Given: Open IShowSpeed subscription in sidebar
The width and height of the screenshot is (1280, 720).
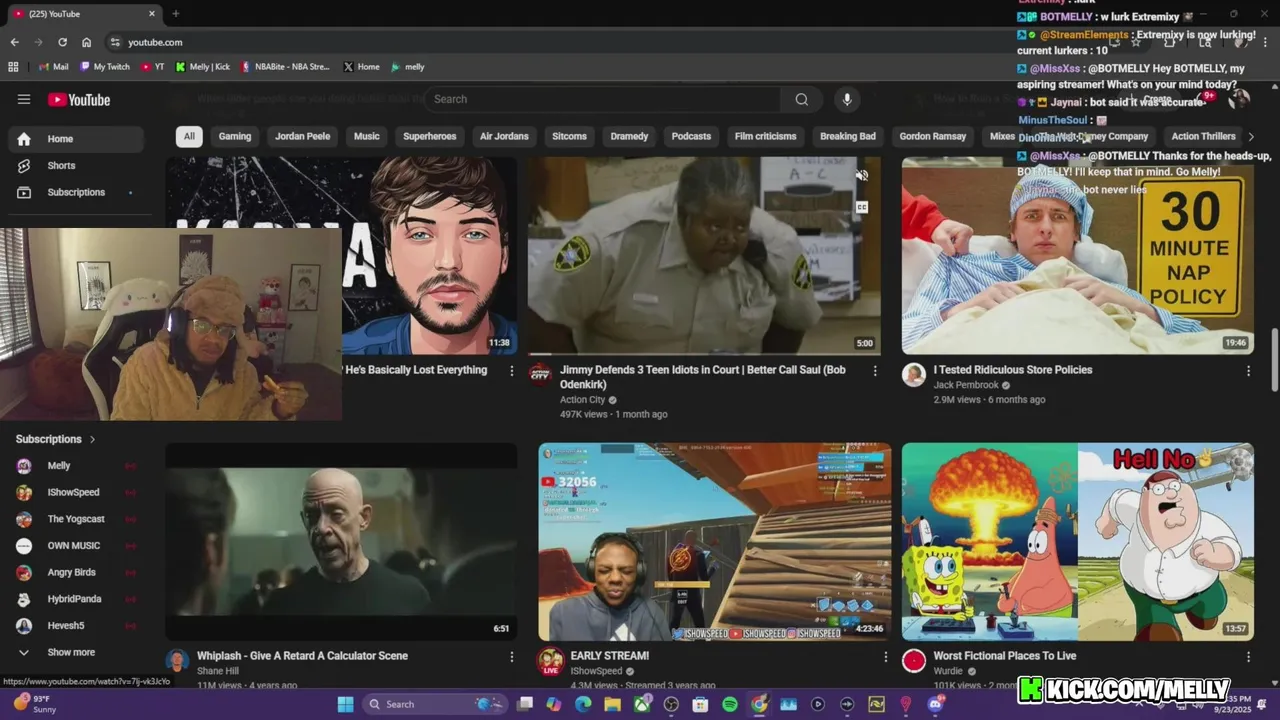Looking at the screenshot, I should tap(75, 492).
